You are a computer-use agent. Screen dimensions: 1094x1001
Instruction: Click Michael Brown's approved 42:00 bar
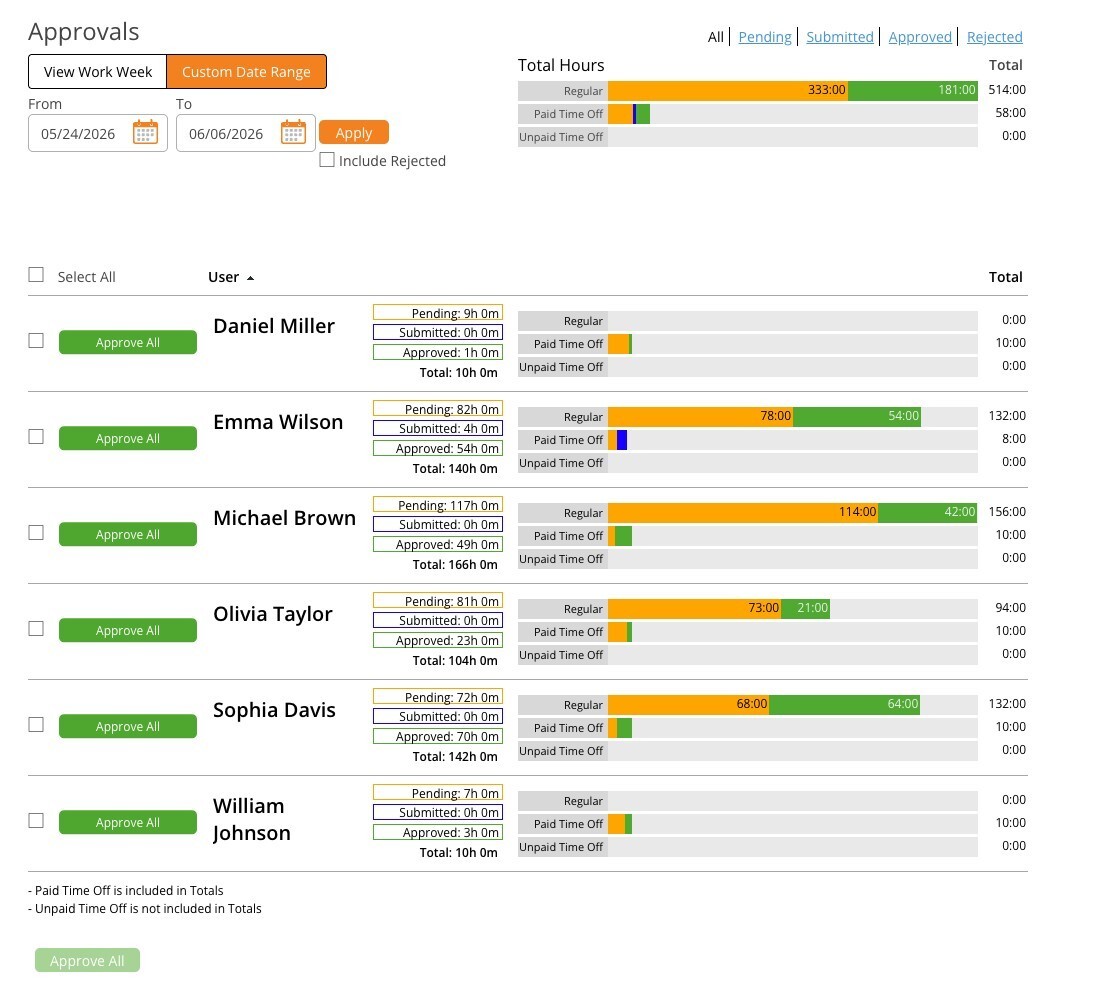927,513
